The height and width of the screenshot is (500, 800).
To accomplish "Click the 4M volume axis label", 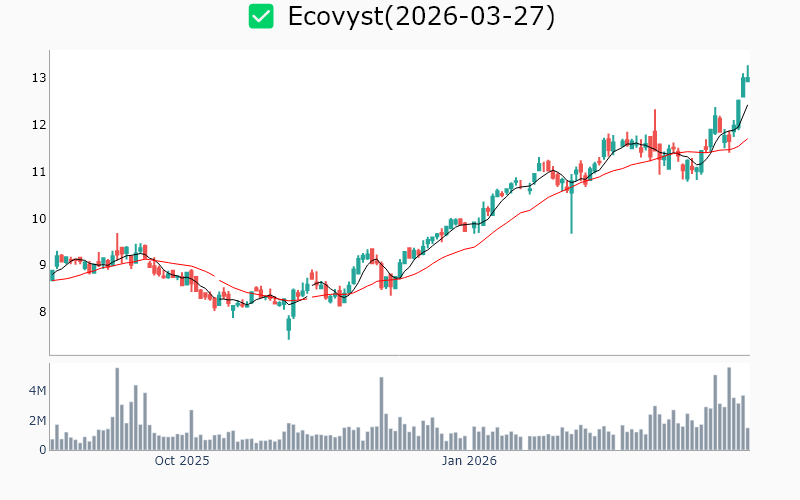I will 37,390.
